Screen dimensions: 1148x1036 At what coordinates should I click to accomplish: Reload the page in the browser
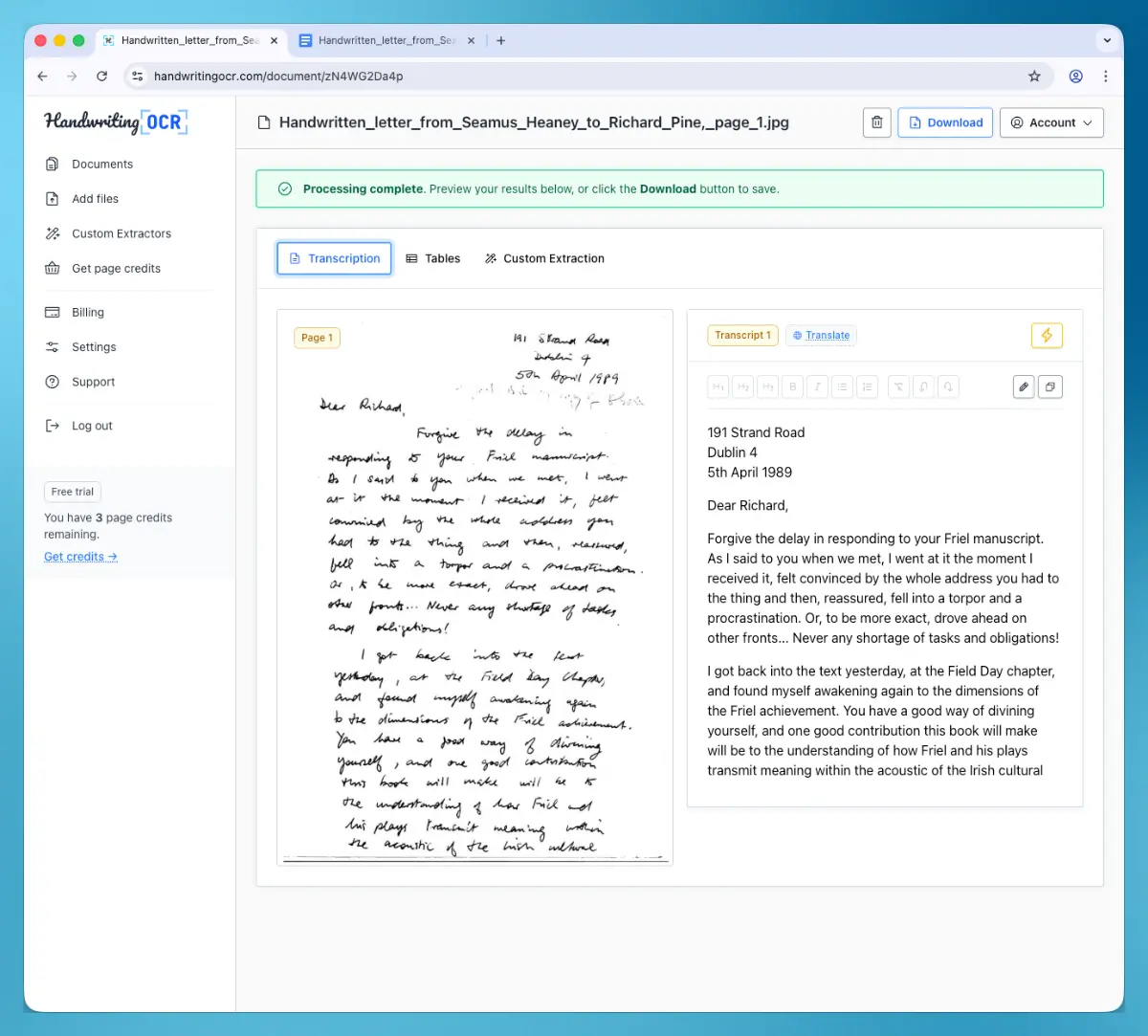(x=102, y=77)
